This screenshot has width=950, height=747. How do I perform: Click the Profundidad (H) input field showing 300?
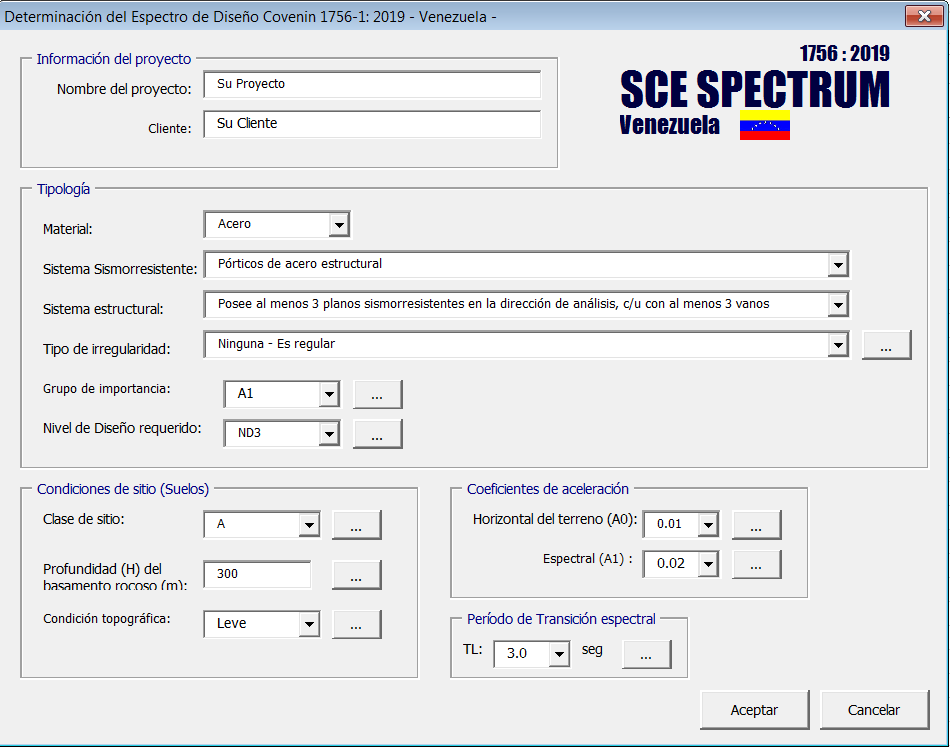click(257, 574)
